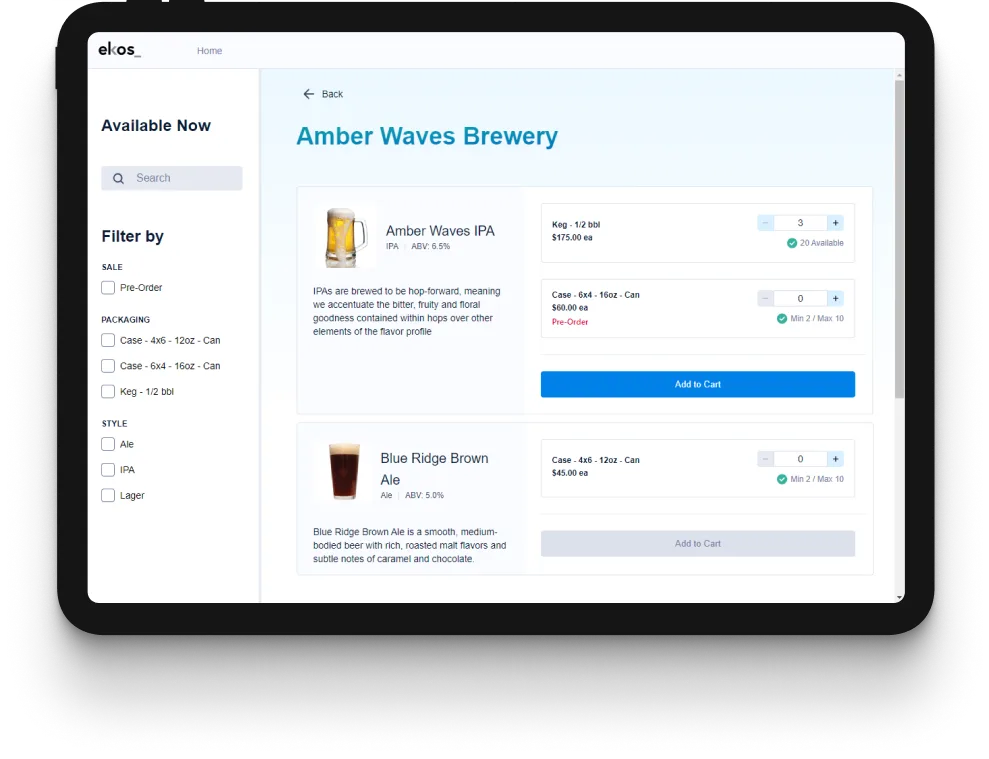Click the ekos logo
Viewport: 989px width, 759px height.
point(119,50)
